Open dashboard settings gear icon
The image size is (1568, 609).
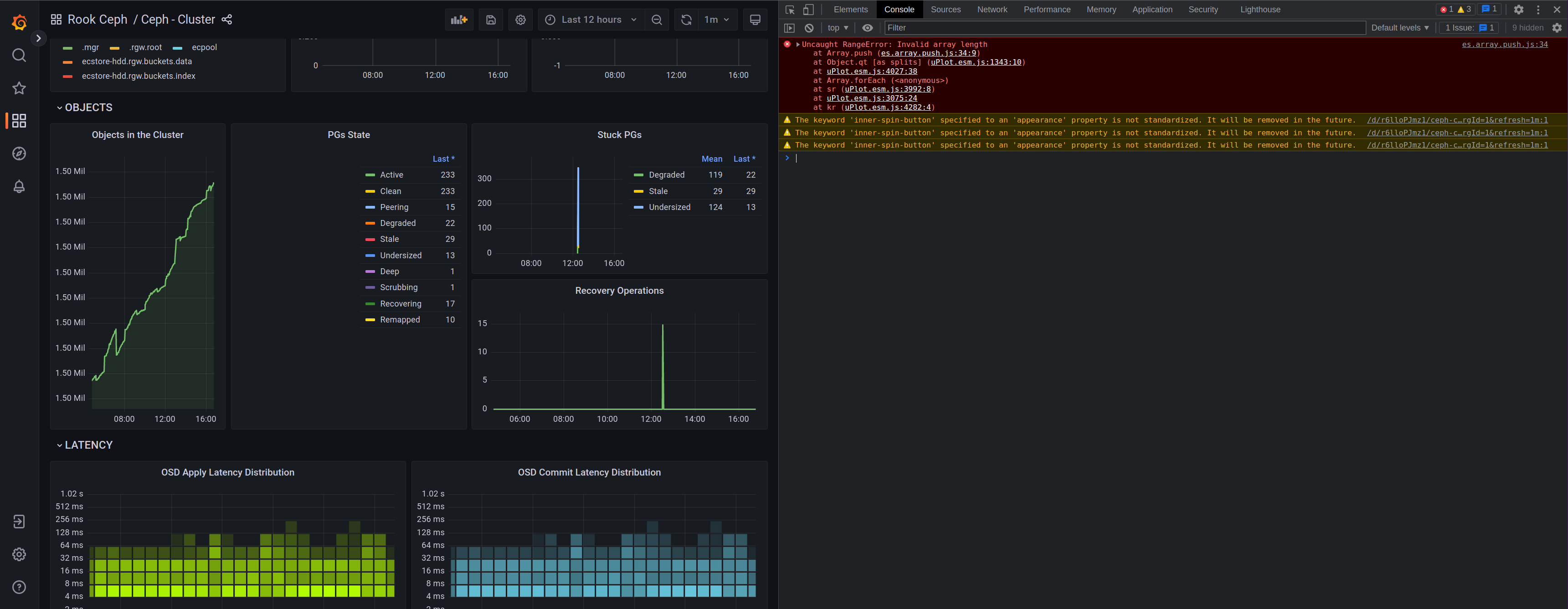coord(520,20)
